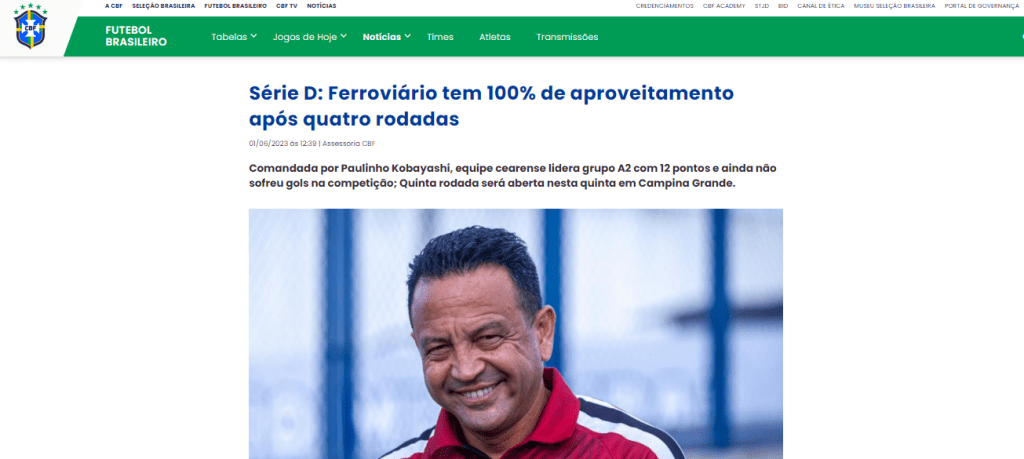Open the Times menu item
Viewport: 1024px width, 459px height.
(440, 37)
